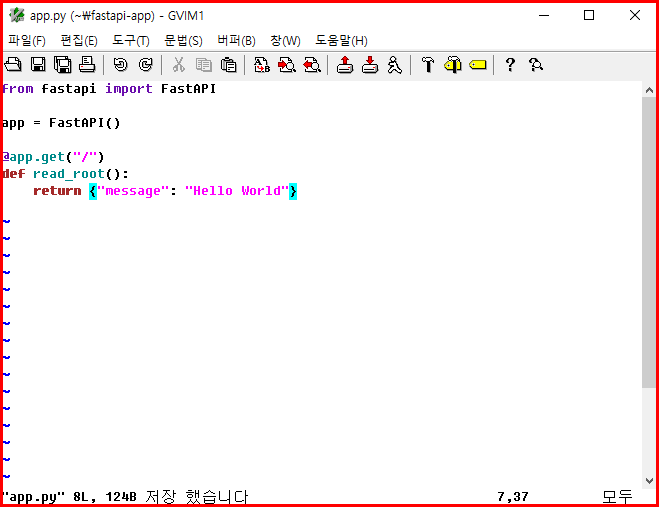This screenshot has width=659, height=507.
Task: Click the vertical scrollbar thumb
Action: [649, 242]
